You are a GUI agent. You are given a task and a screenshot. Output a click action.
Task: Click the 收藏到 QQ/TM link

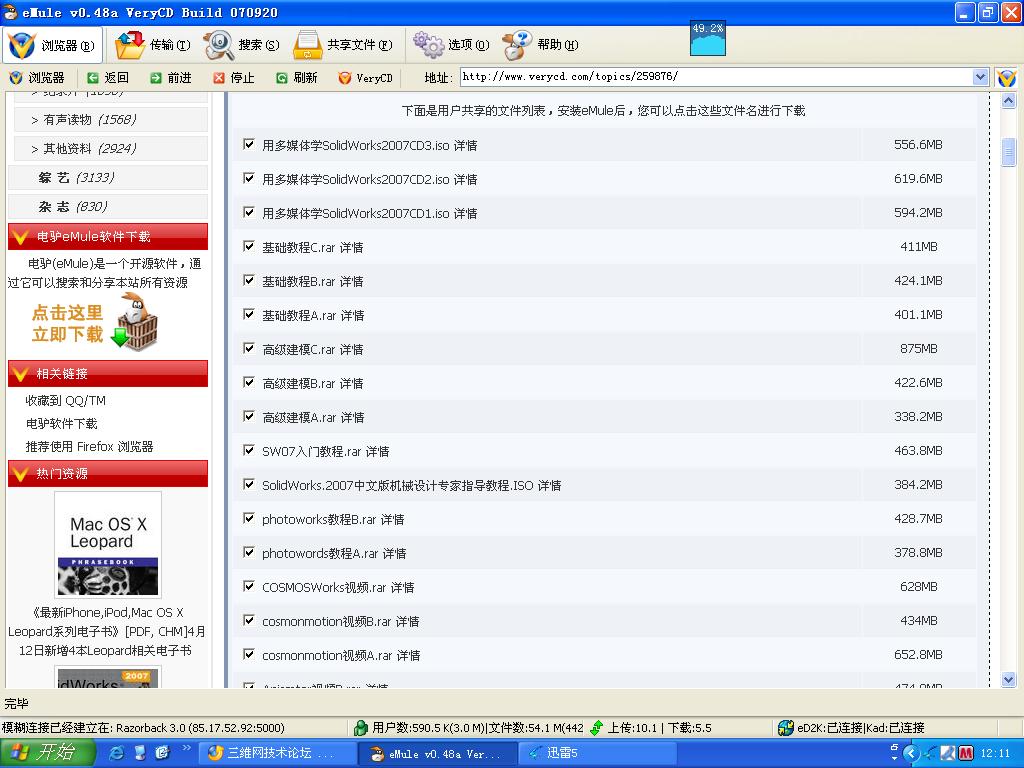pos(65,400)
